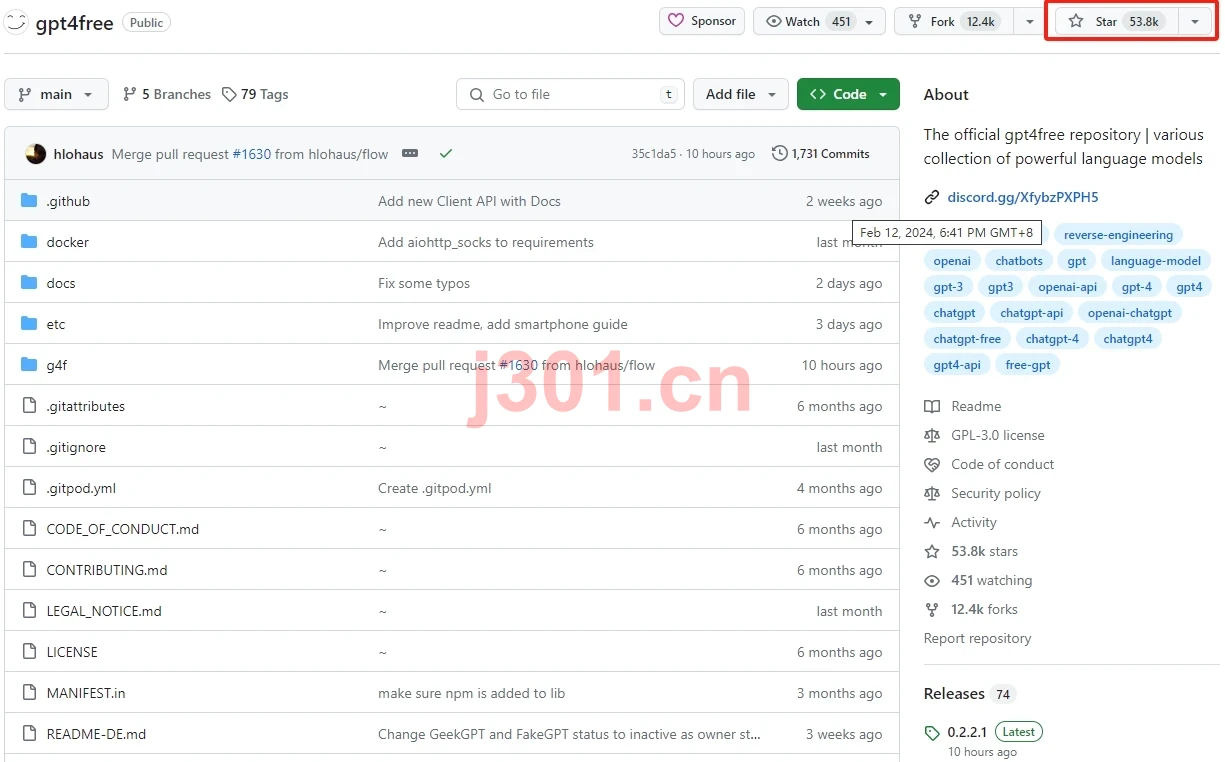The image size is (1225, 762).
Task: Click the file icon next to LICENSE
Action: [x=29, y=652]
